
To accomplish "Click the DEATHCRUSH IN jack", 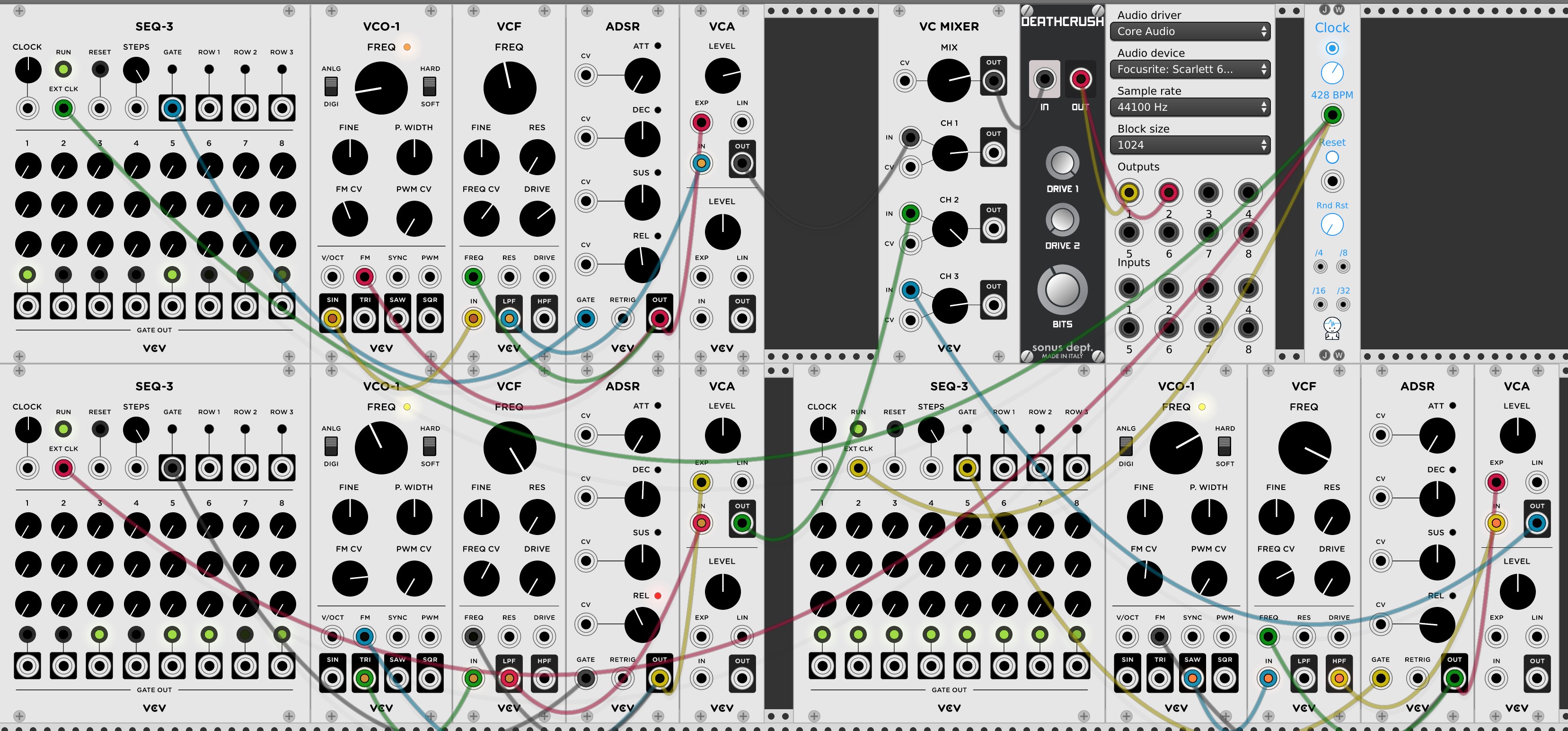I will [1045, 79].
